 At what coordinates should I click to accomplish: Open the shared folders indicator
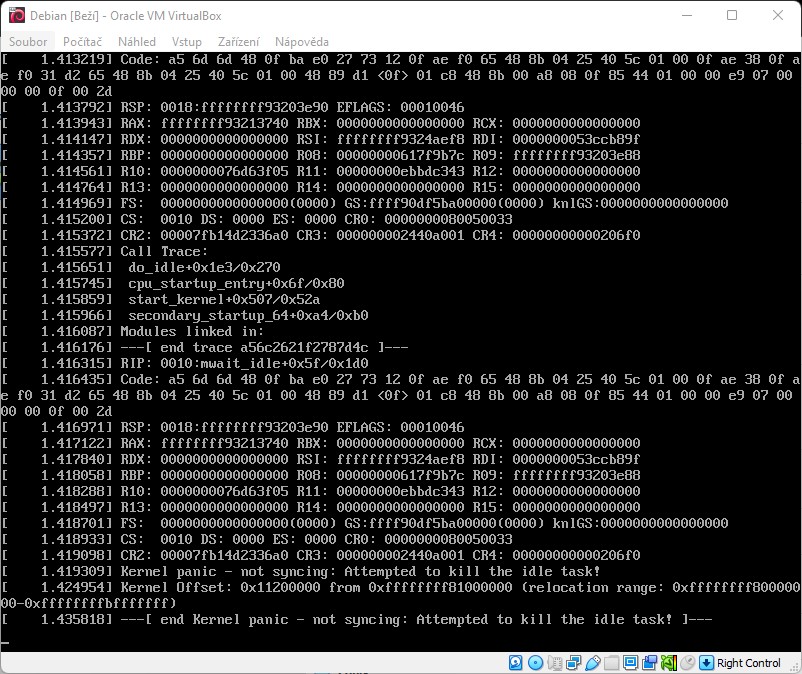(611, 663)
